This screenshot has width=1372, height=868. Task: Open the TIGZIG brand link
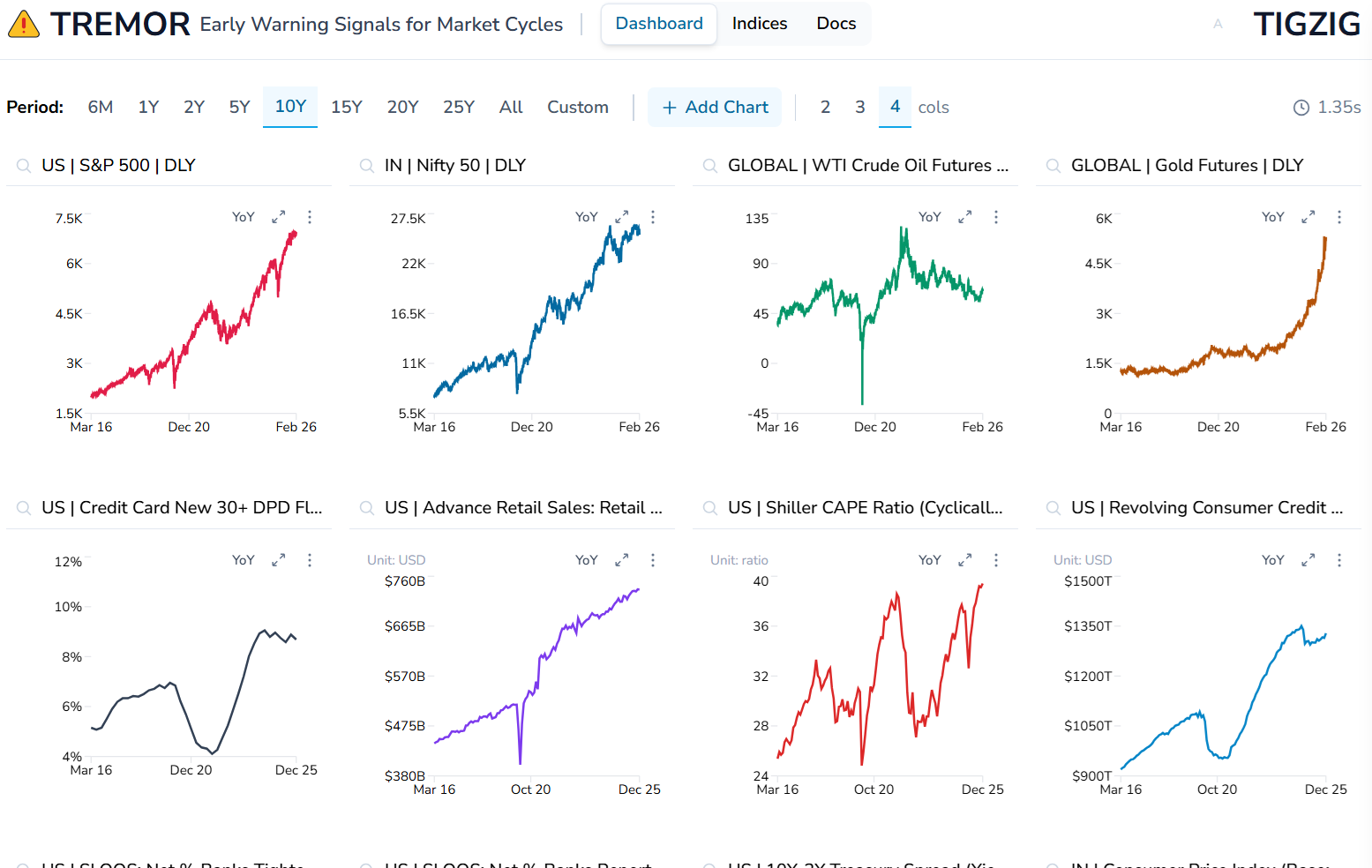point(1307,24)
